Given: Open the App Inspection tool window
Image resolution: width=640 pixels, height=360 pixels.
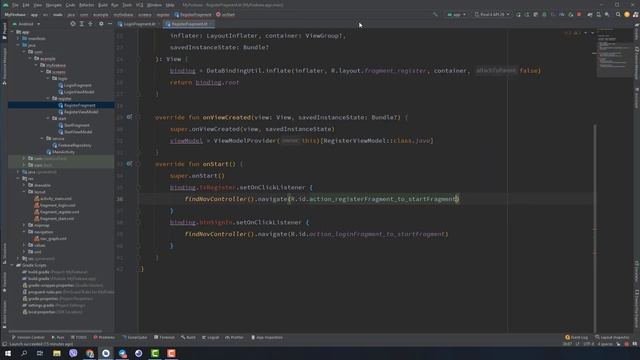Looking at the screenshot, I should [267, 338].
